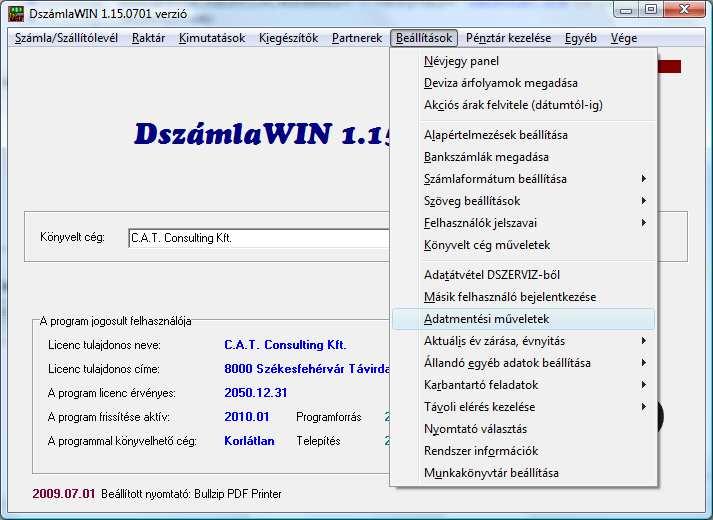
Task: Expand Karbantartó feladatok submenu
Action: pos(524,385)
